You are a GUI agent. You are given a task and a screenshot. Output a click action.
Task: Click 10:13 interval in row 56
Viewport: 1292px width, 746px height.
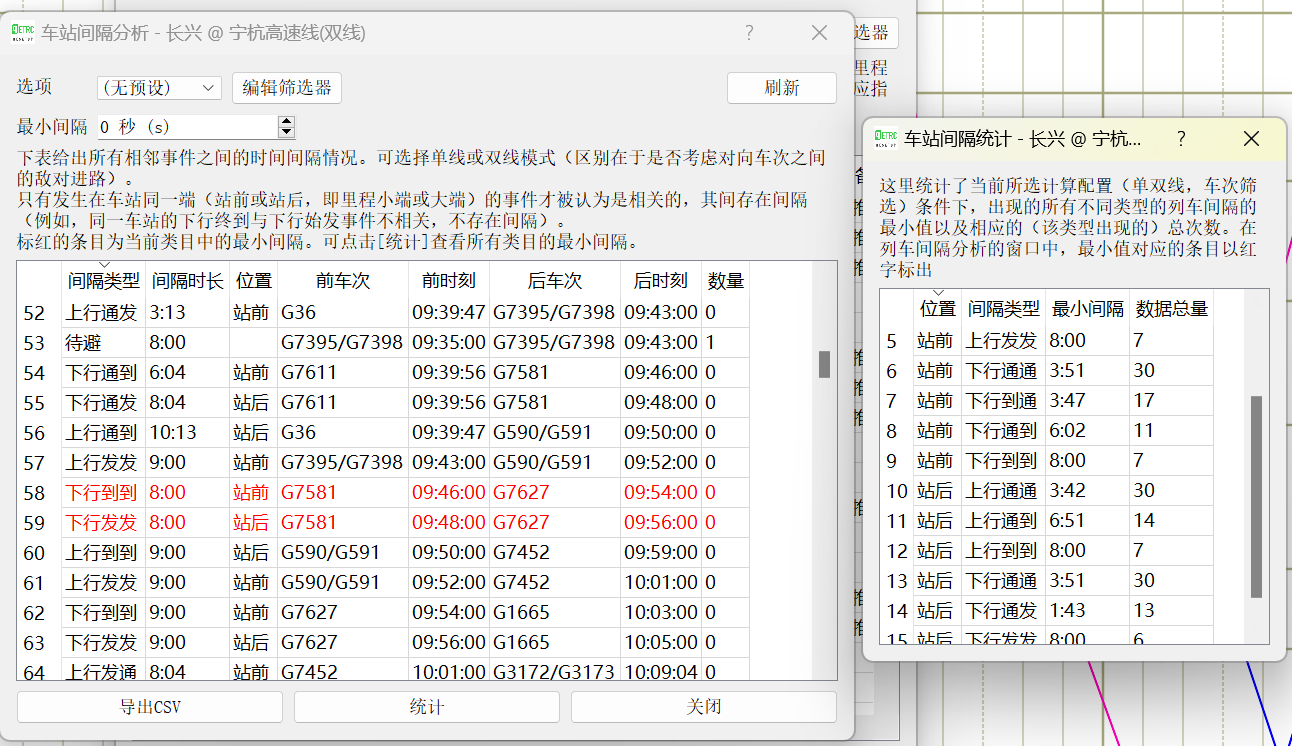188,433
